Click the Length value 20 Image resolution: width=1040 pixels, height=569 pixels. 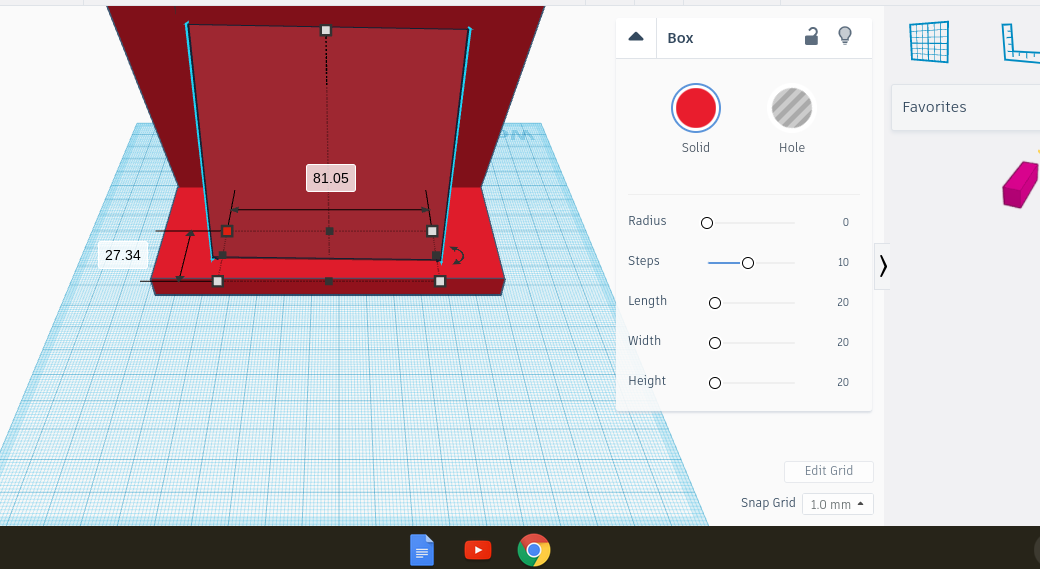[x=842, y=302]
